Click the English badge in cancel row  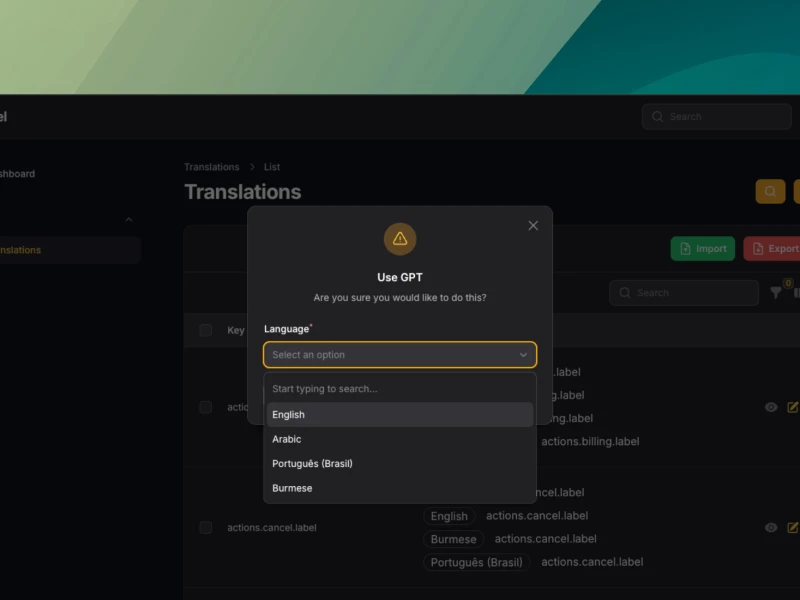449,516
